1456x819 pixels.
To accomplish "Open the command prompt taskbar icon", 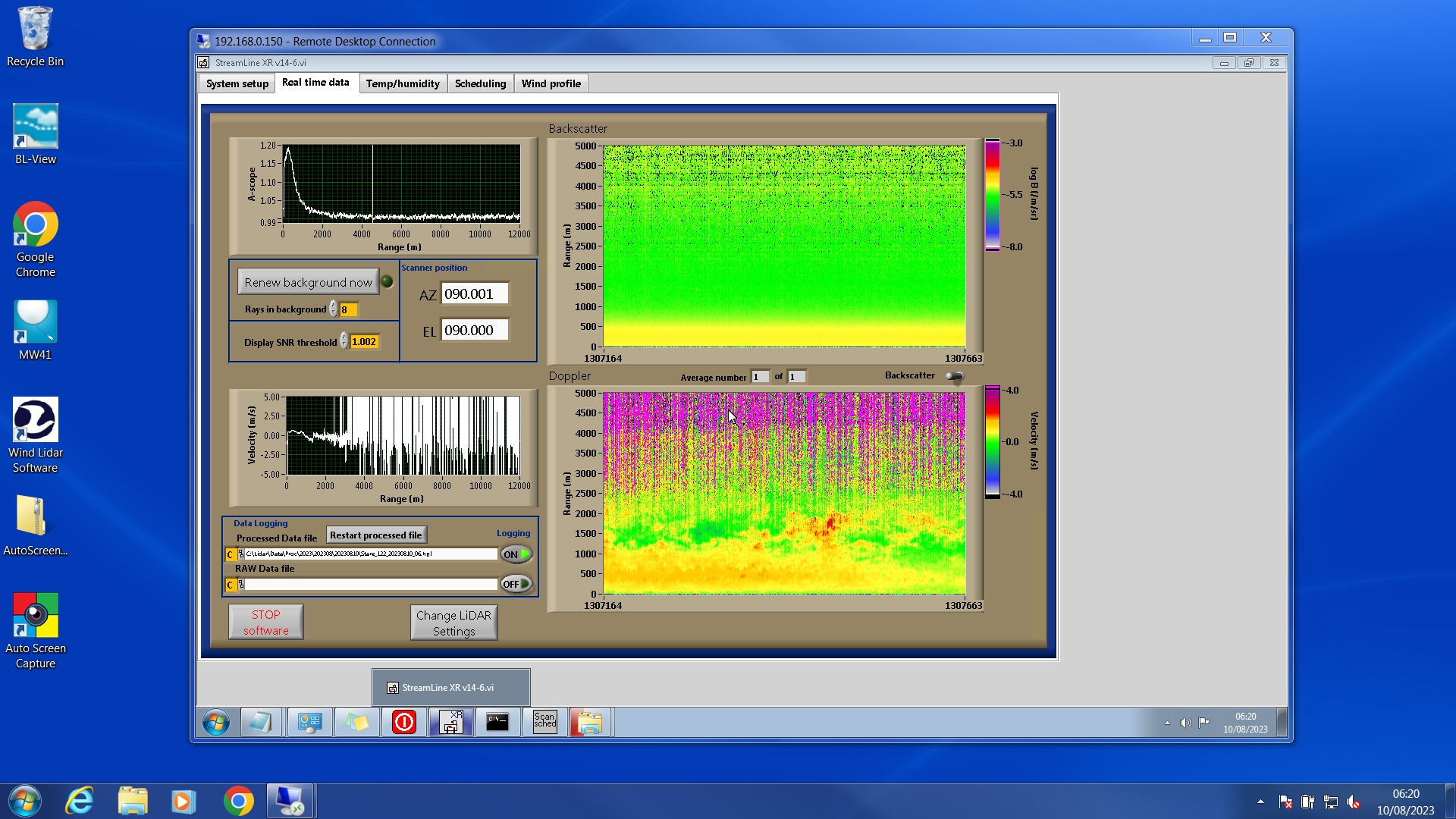I will pos(497,722).
